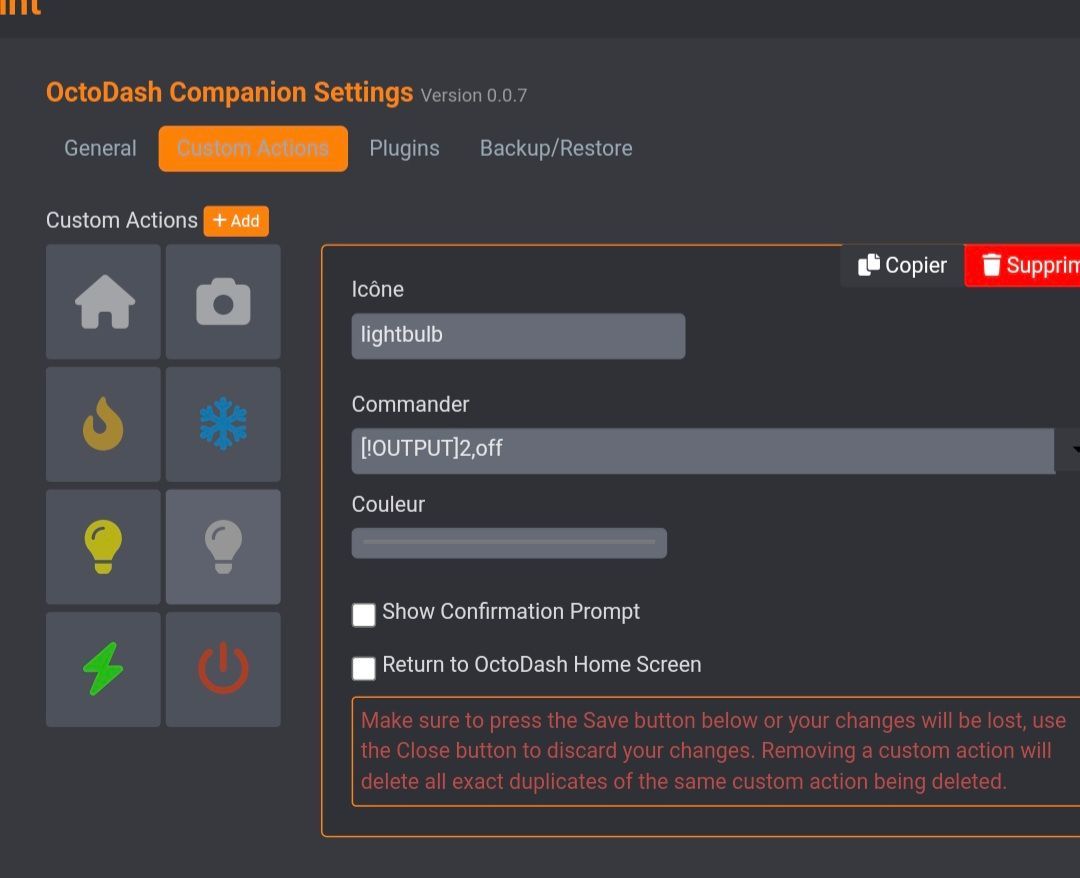This screenshot has width=1080, height=878.
Task: Add a new custom action
Action: point(236,221)
